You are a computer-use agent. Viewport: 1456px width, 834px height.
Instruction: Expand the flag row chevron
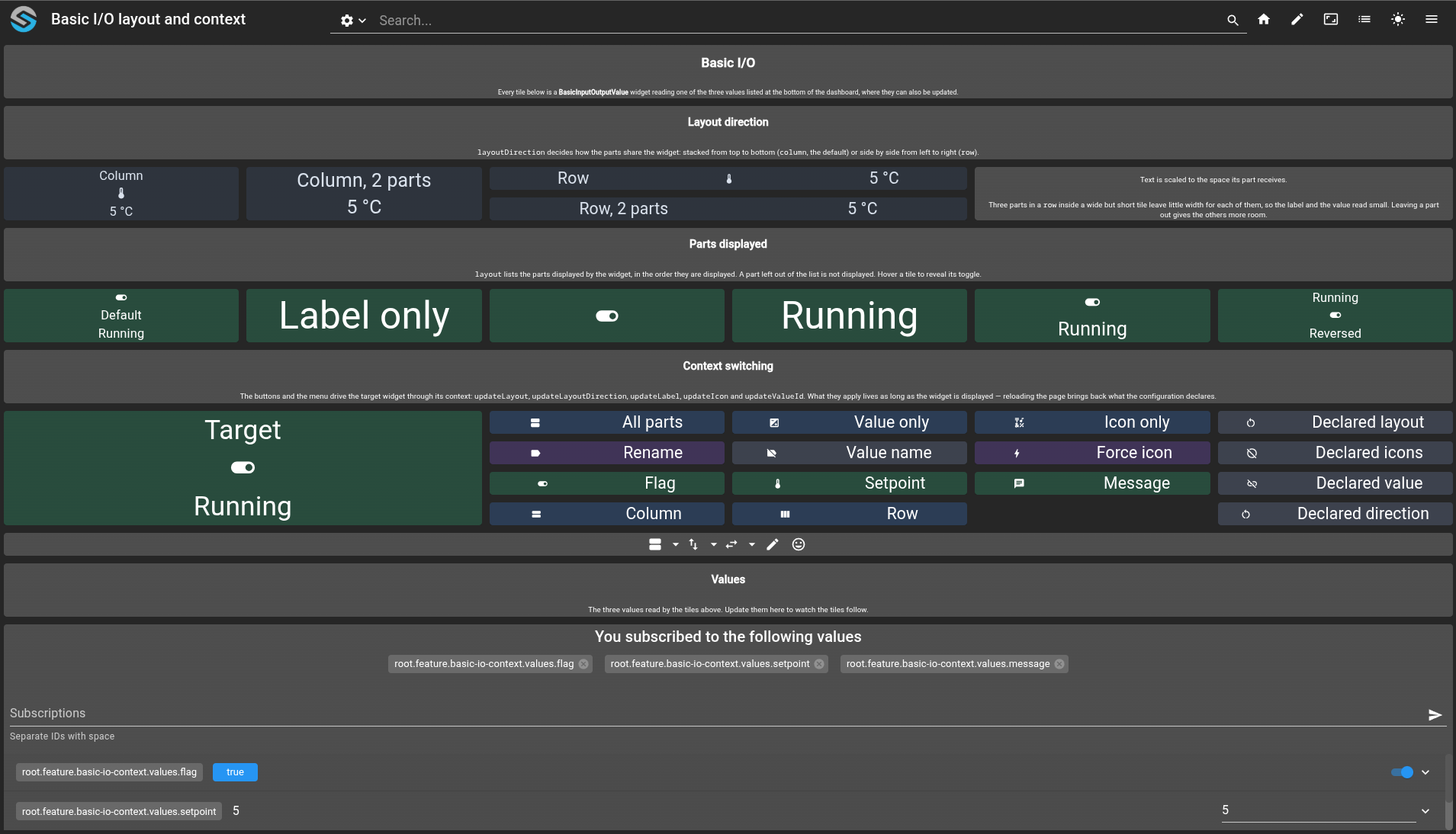tap(1425, 772)
